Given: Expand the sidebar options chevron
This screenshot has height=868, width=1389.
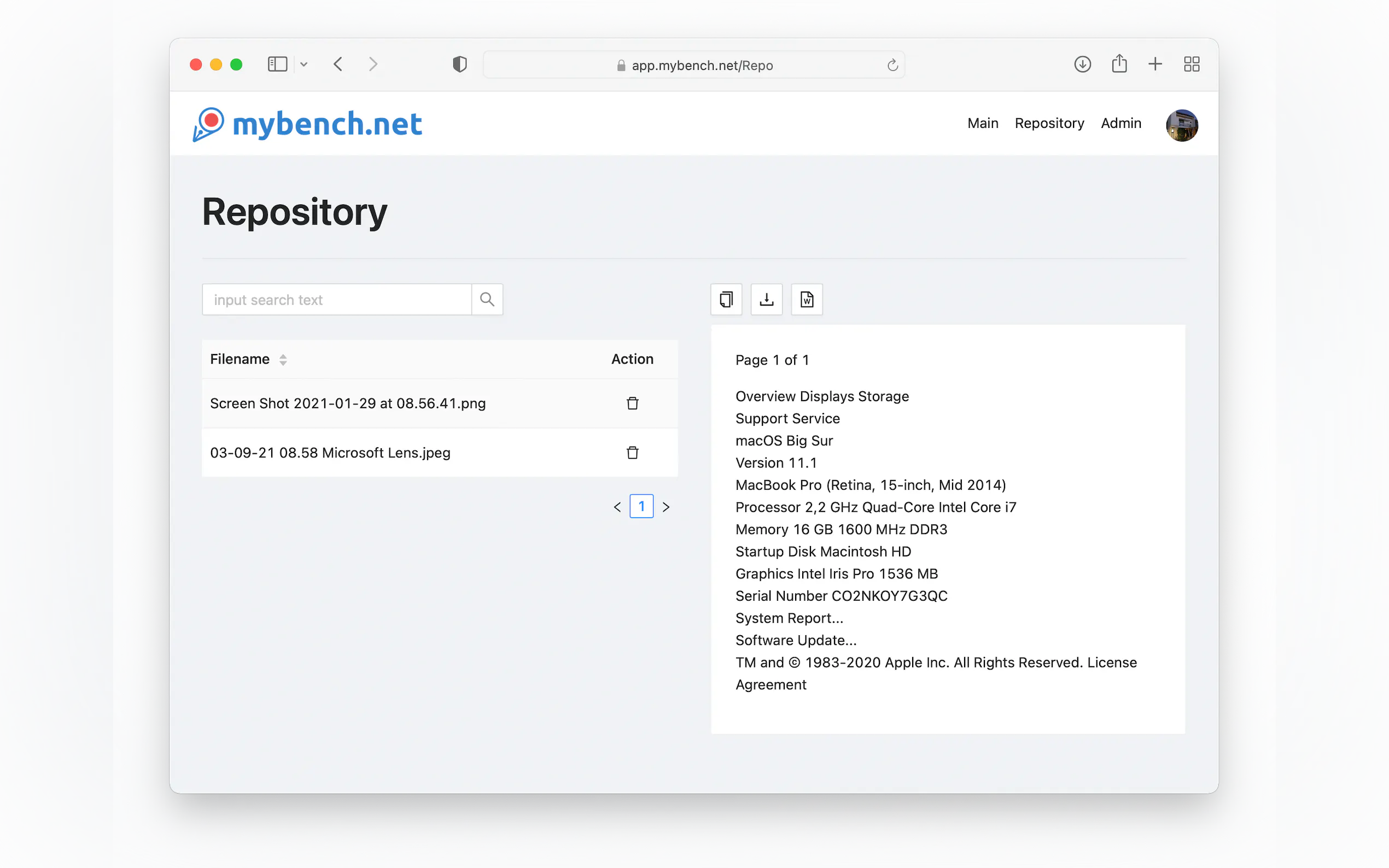Looking at the screenshot, I should [304, 65].
